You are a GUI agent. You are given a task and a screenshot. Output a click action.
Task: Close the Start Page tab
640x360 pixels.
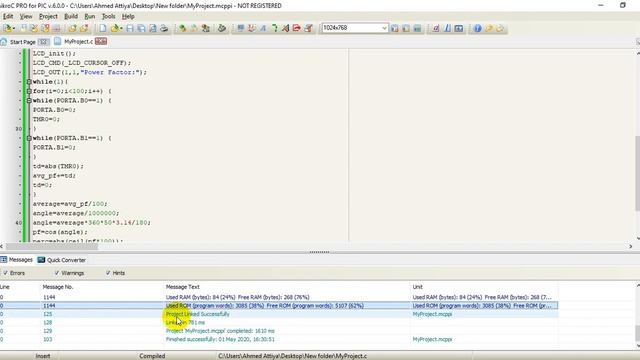[x=43, y=42]
